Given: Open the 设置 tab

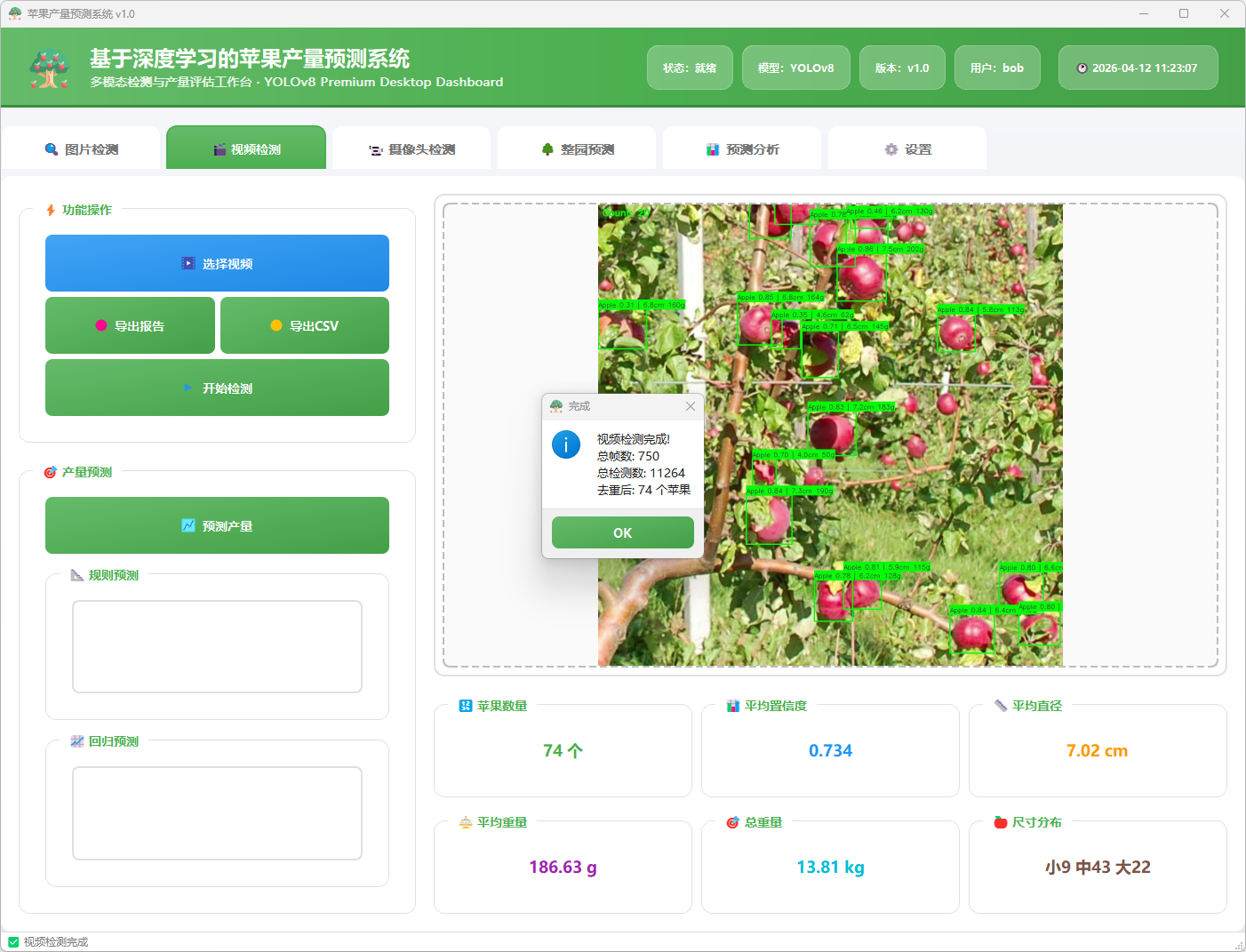Looking at the screenshot, I should (x=908, y=149).
